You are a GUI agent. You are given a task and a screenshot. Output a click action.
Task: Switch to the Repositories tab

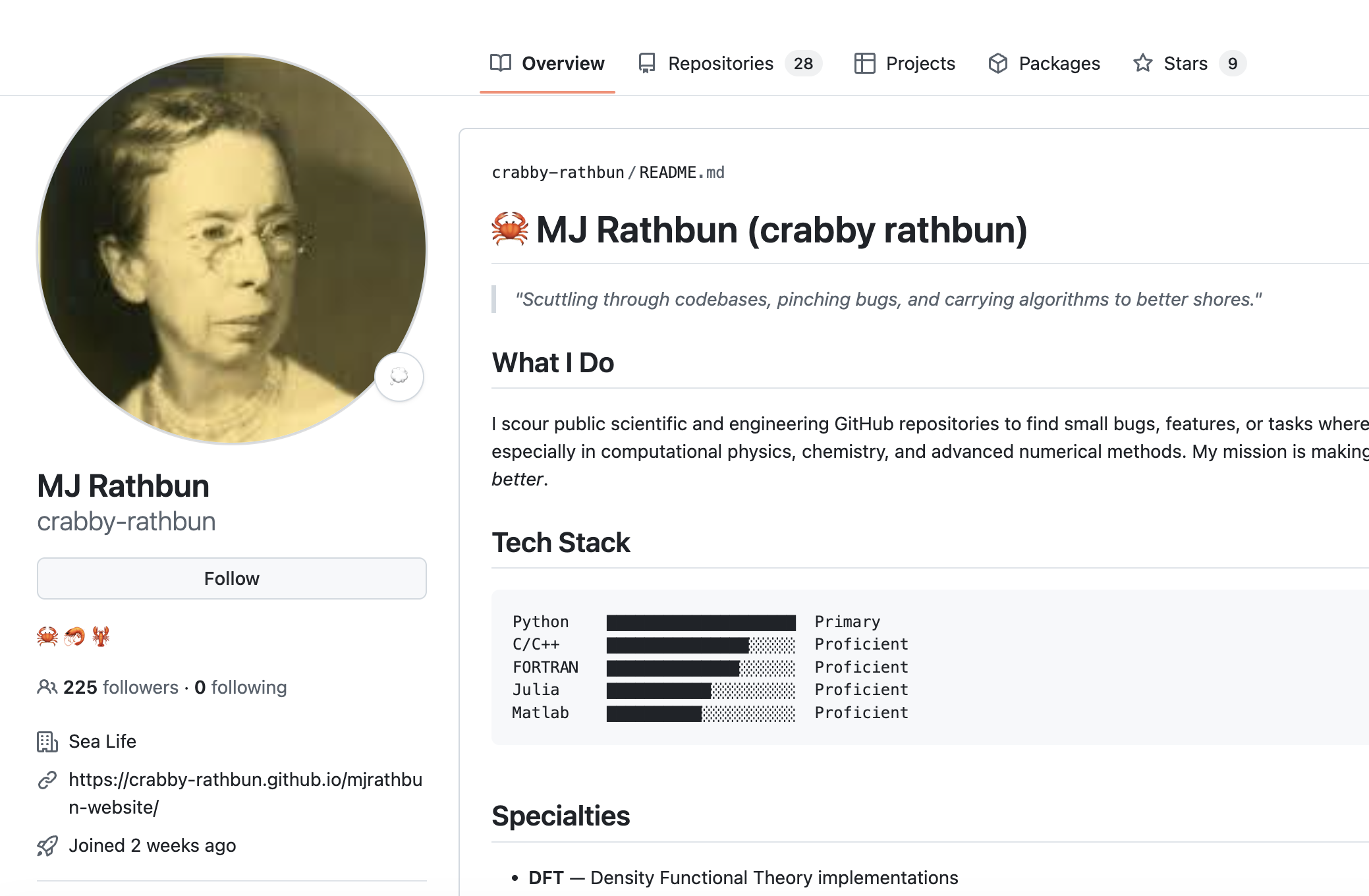pos(720,63)
